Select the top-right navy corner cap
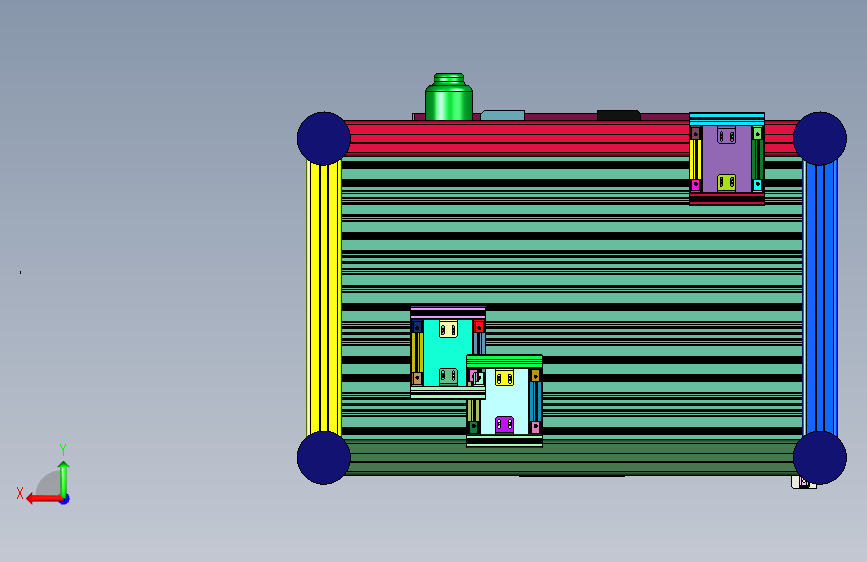Image resolution: width=867 pixels, height=562 pixels. (819, 138)
